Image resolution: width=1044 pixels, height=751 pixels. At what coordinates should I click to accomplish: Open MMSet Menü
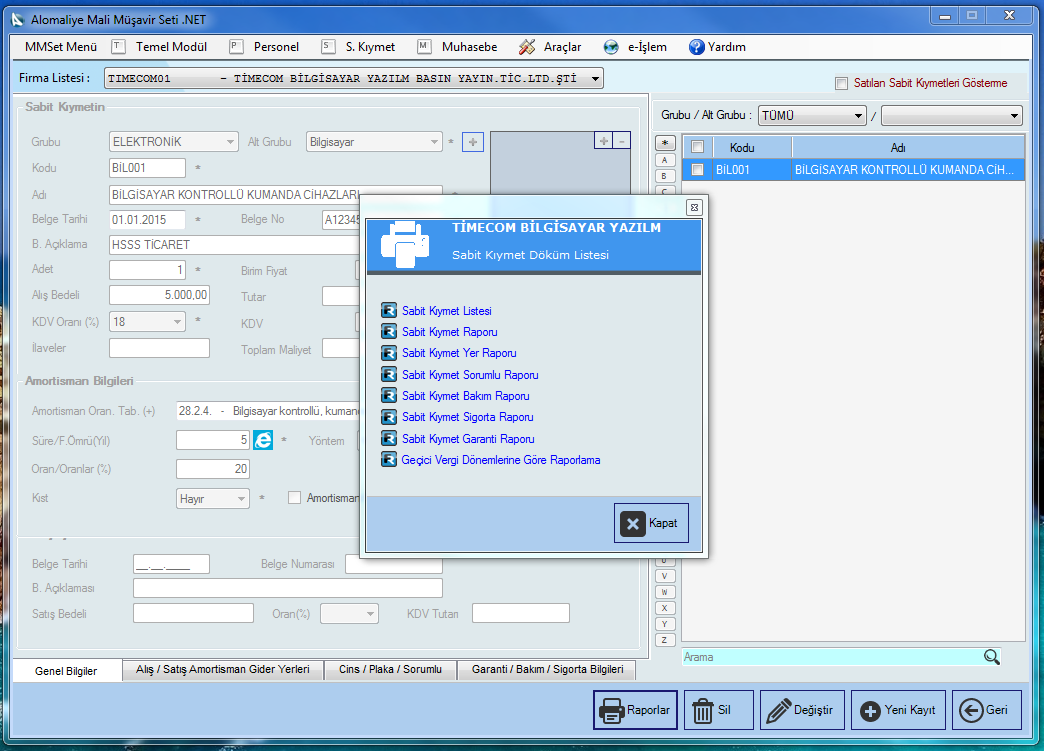point(61,47)
